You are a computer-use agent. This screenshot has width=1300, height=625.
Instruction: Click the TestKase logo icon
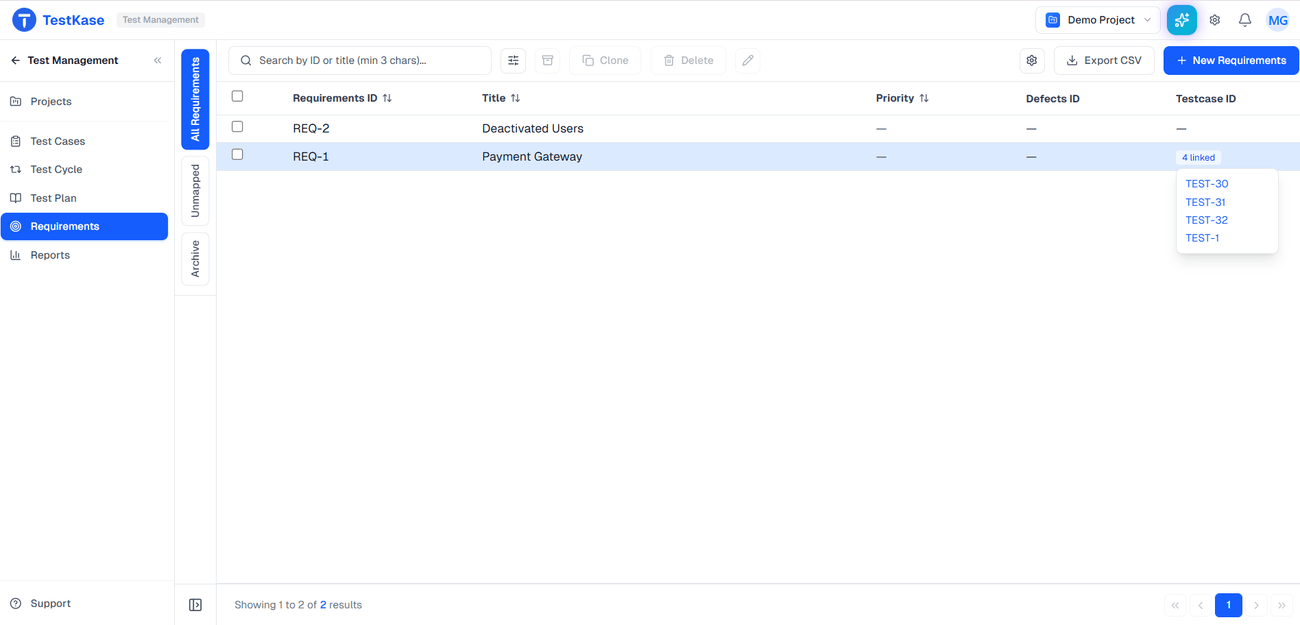[24, 20]
